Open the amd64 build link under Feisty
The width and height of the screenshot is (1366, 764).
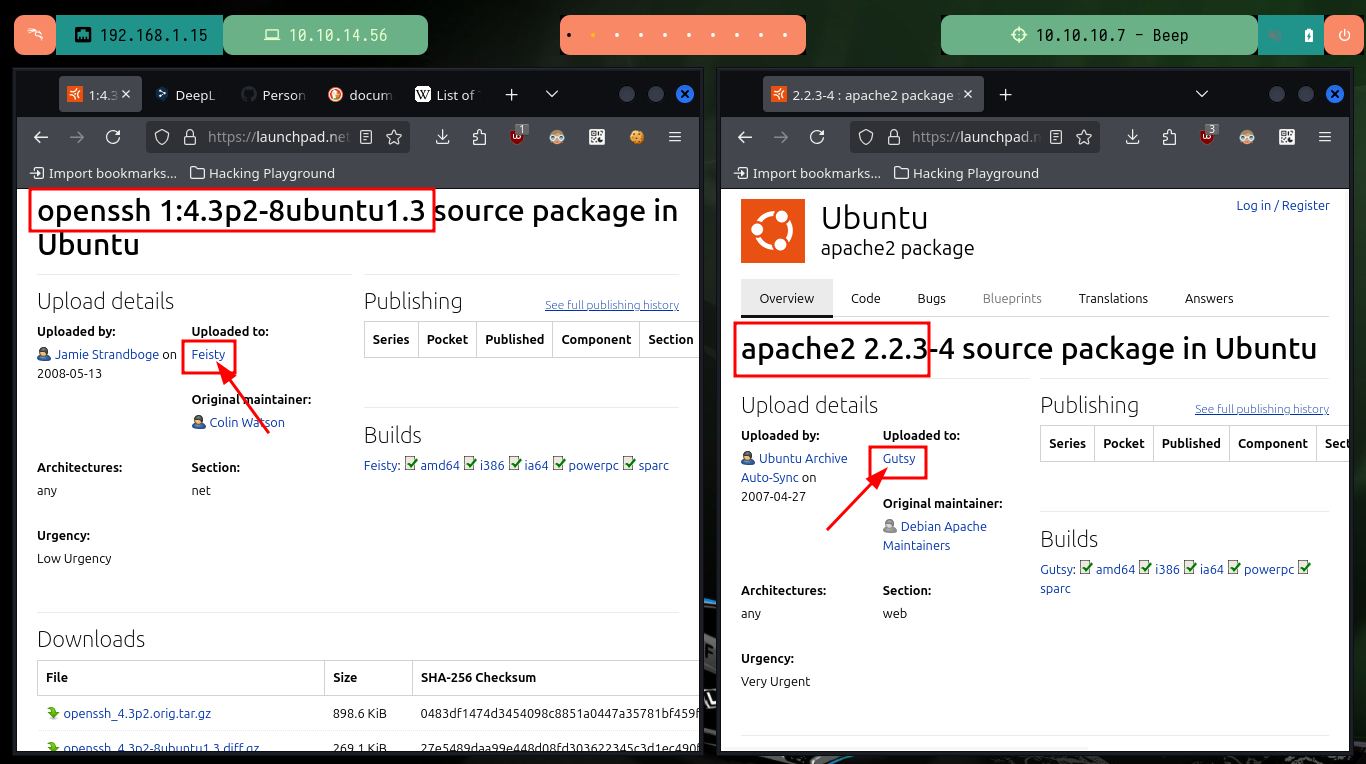coord(439,465)
